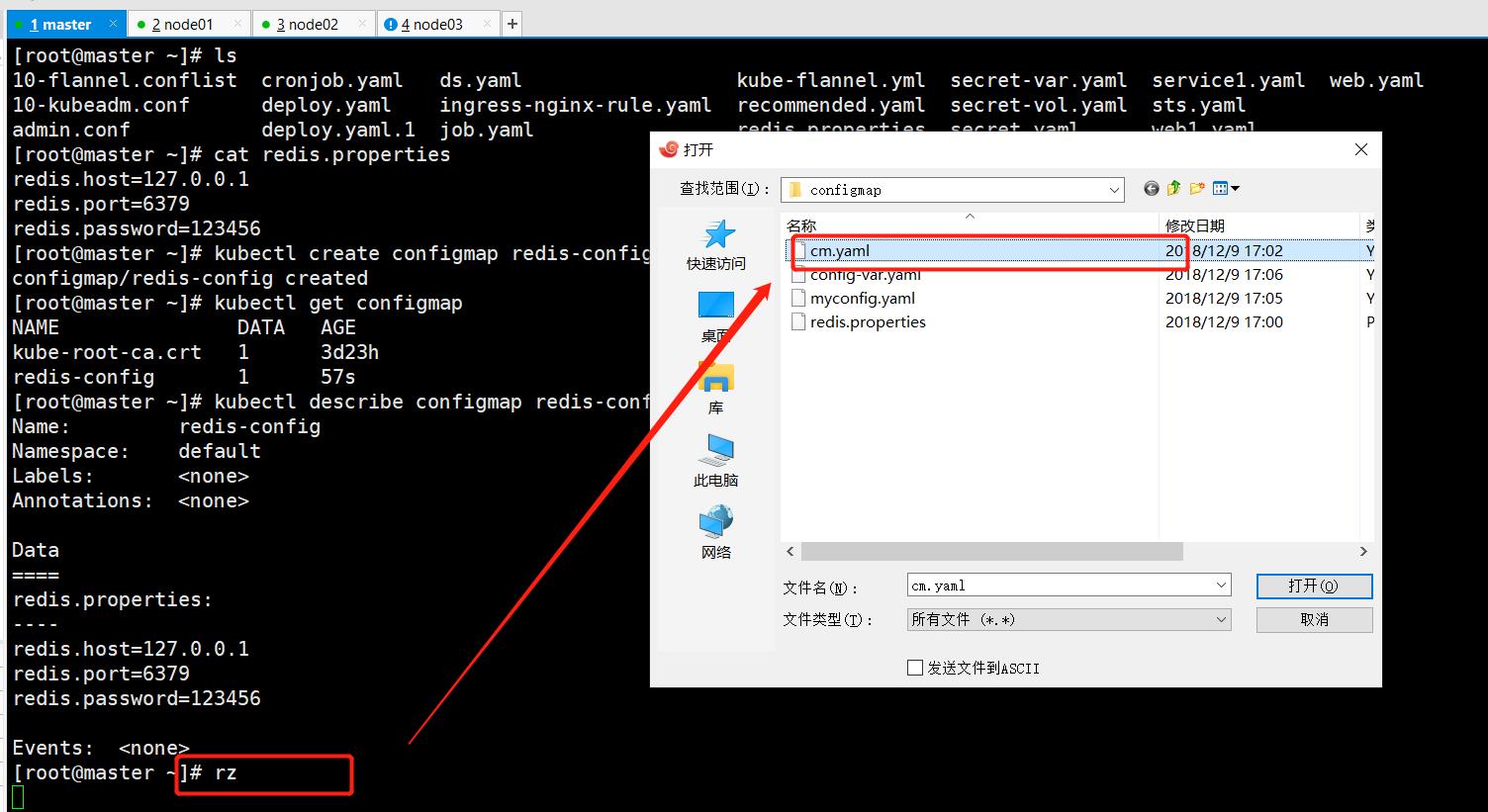The width and height of the screenshot is (1488, 812).
Task: Sort by Date modified (修改日期) column header
Action: pos(1259,226)
